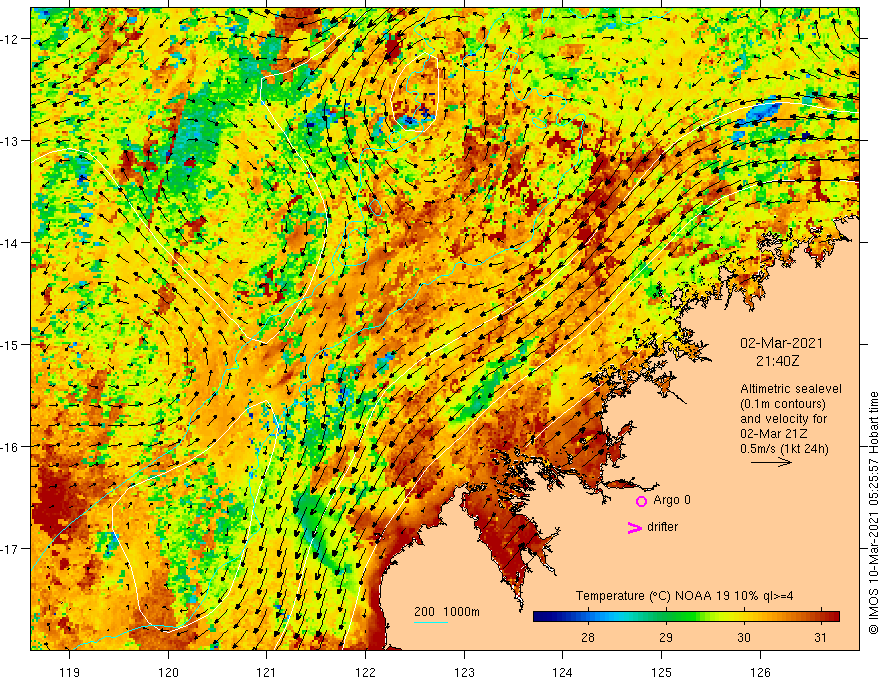This screenshot has height=680, width=880.
Task: Click the colorbar tick label 28
Action: [x=588, y=637]
